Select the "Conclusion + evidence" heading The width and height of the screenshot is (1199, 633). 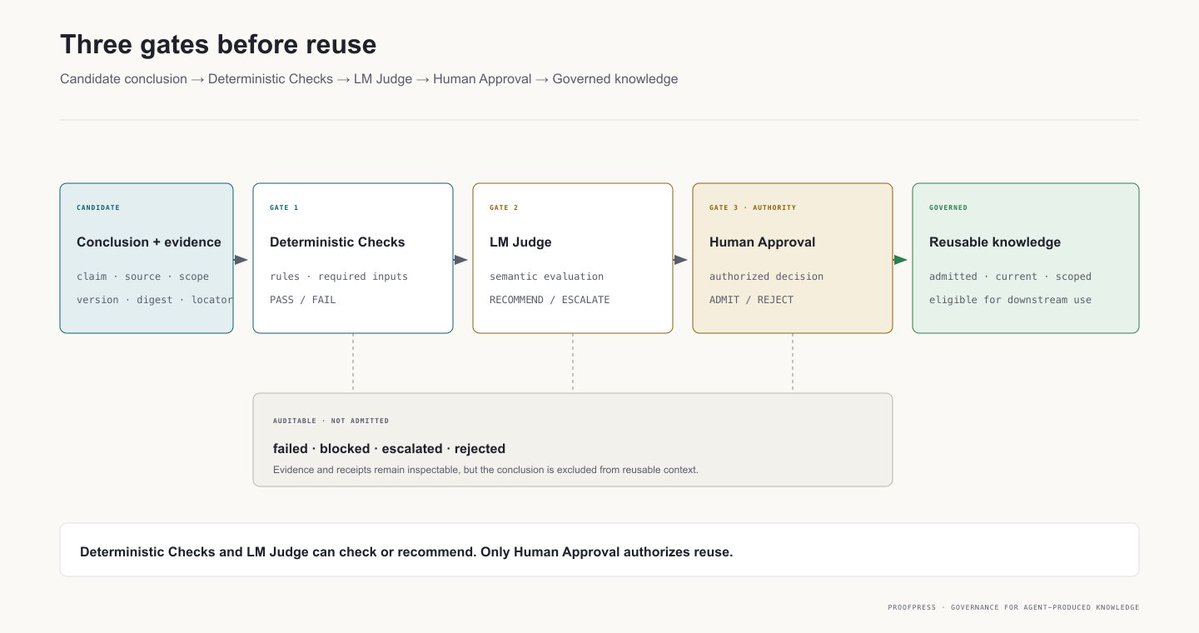148,242
